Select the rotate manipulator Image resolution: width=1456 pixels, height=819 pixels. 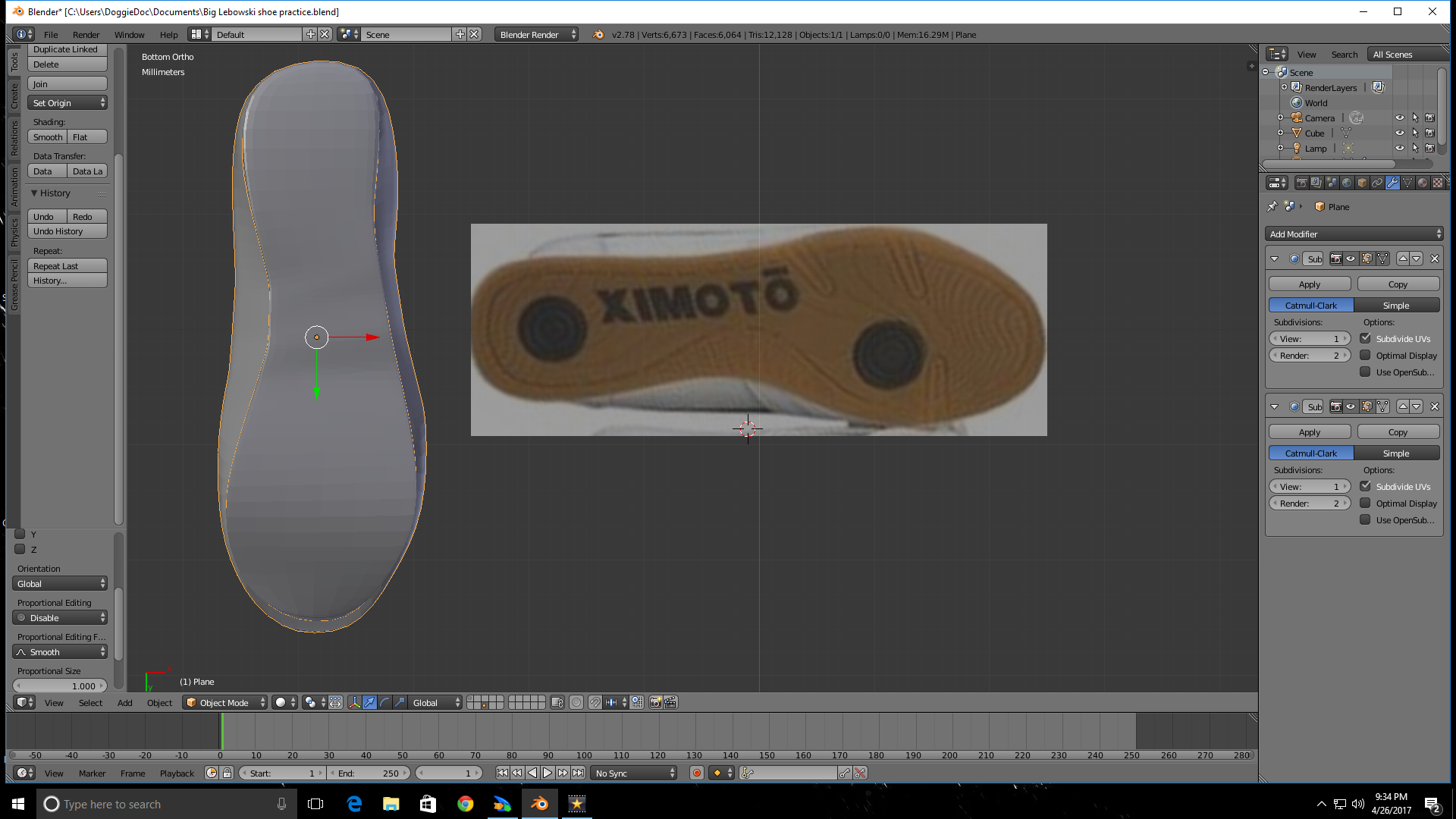click(x=384, y=702)
